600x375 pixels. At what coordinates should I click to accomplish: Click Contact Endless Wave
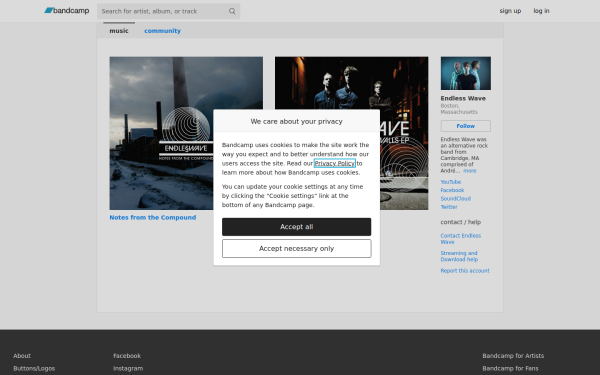[460, 239]
